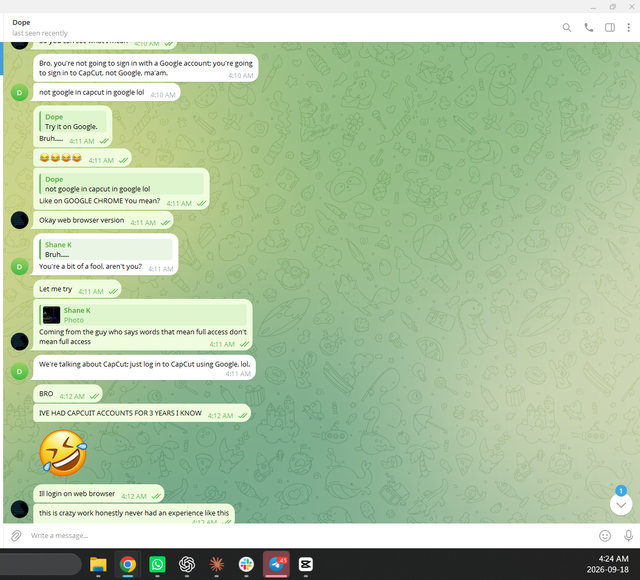Select message 'You're a bit of a fool, aren't you?'

click(x=105, y=255)
